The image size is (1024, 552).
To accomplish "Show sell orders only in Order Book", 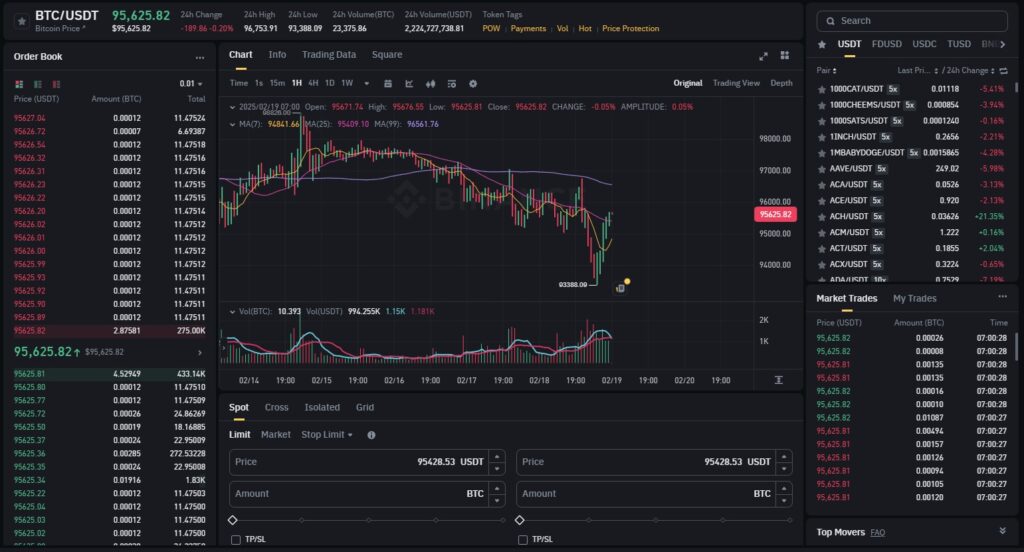I will tap(56, 84).
